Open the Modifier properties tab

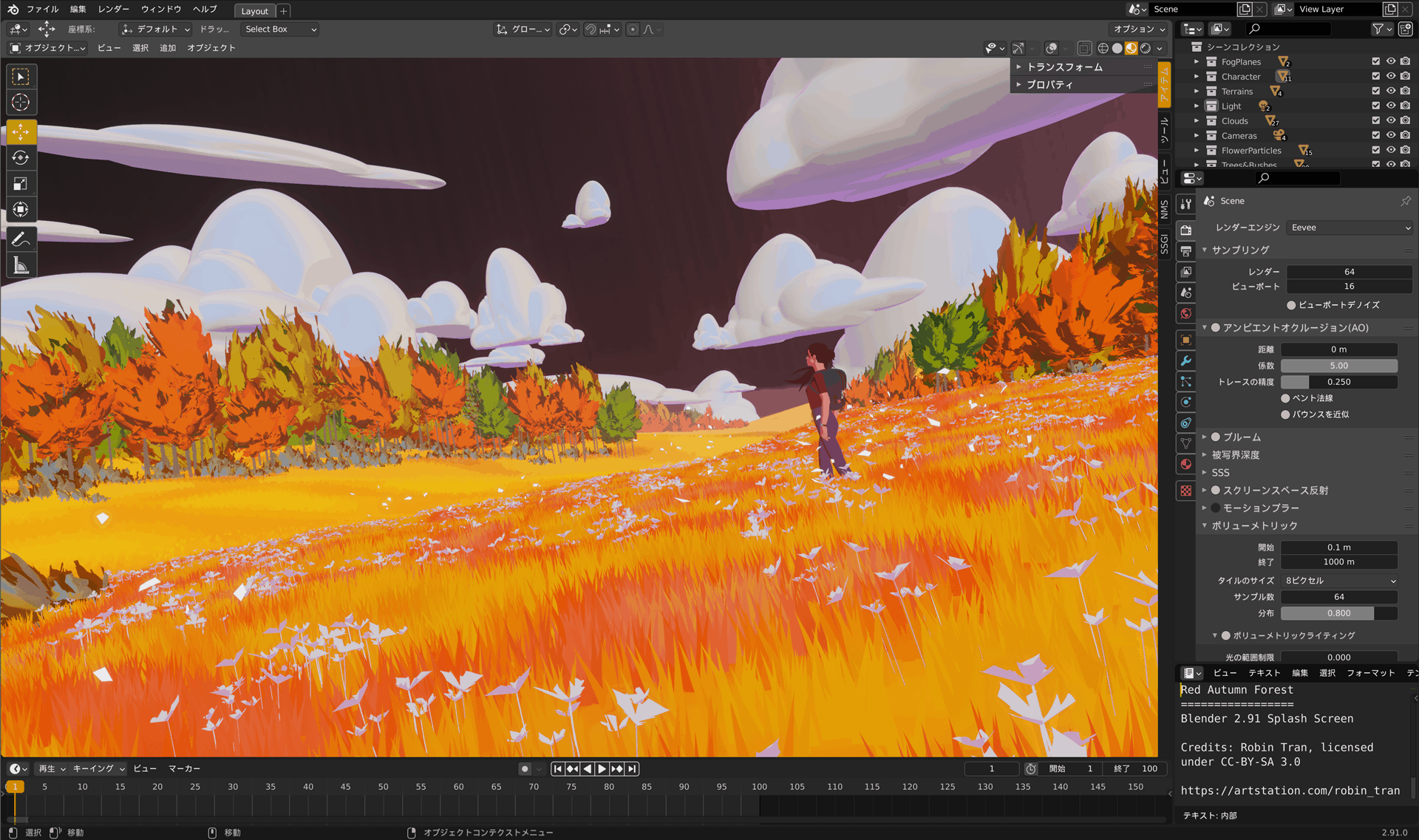[x=1185, y=361]
